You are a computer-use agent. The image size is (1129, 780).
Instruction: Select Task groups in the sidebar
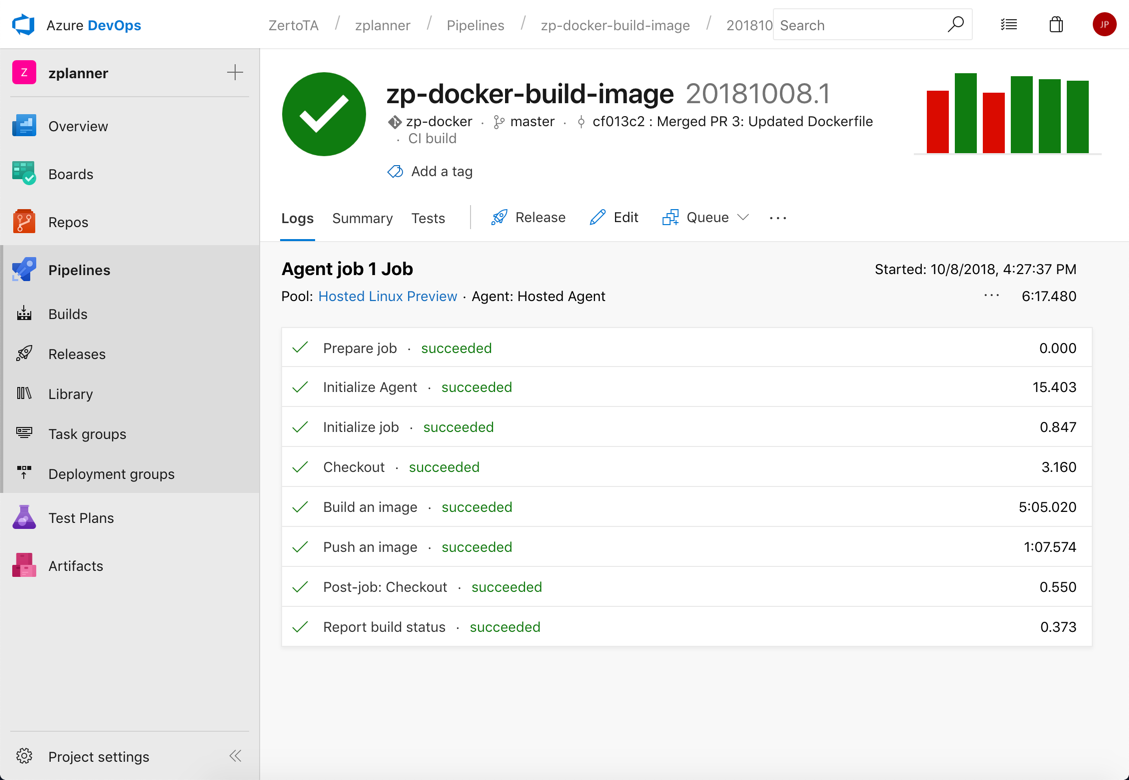[130, 434]
